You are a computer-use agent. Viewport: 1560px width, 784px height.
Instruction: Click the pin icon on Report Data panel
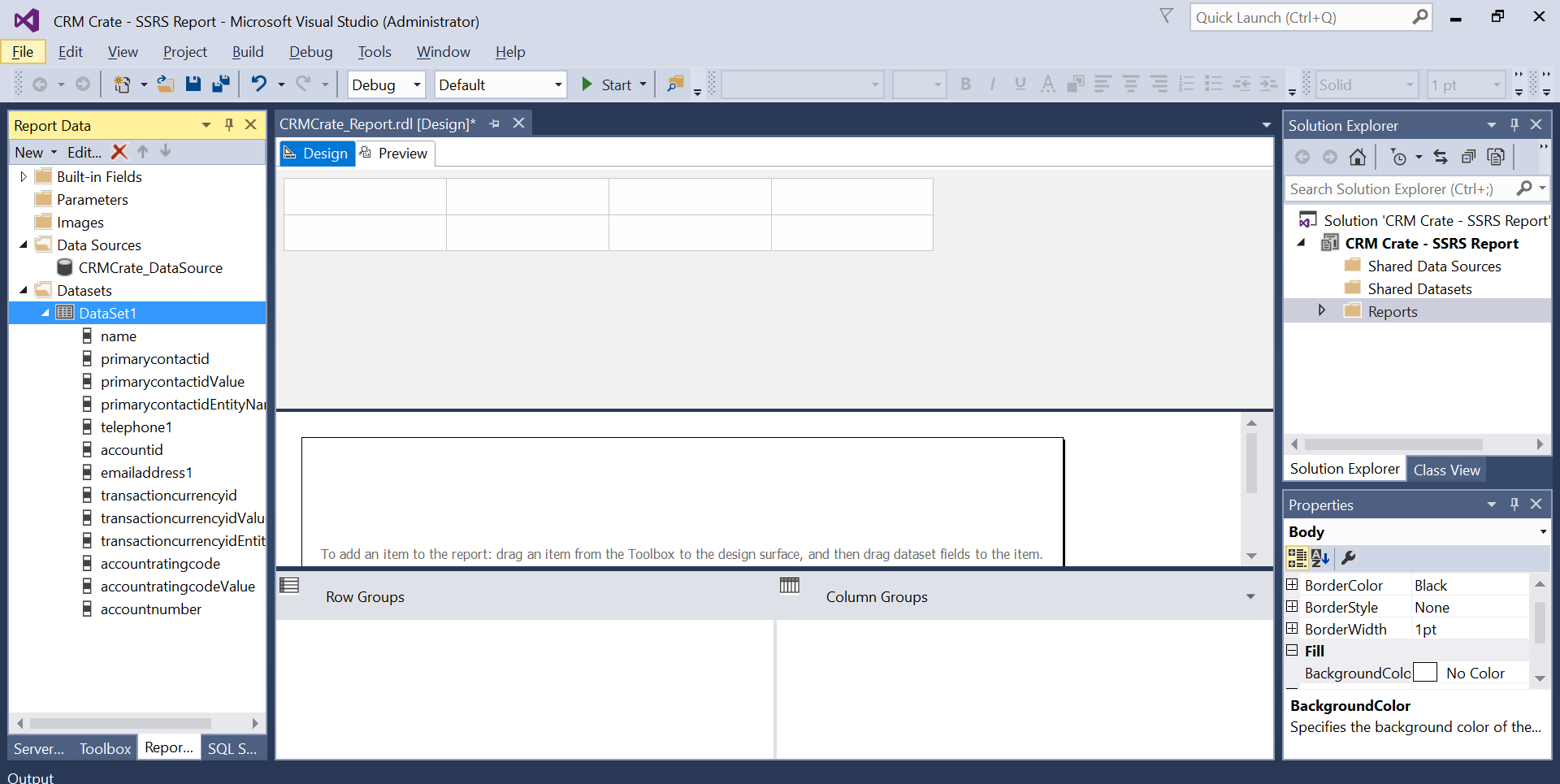click(229, 124)
